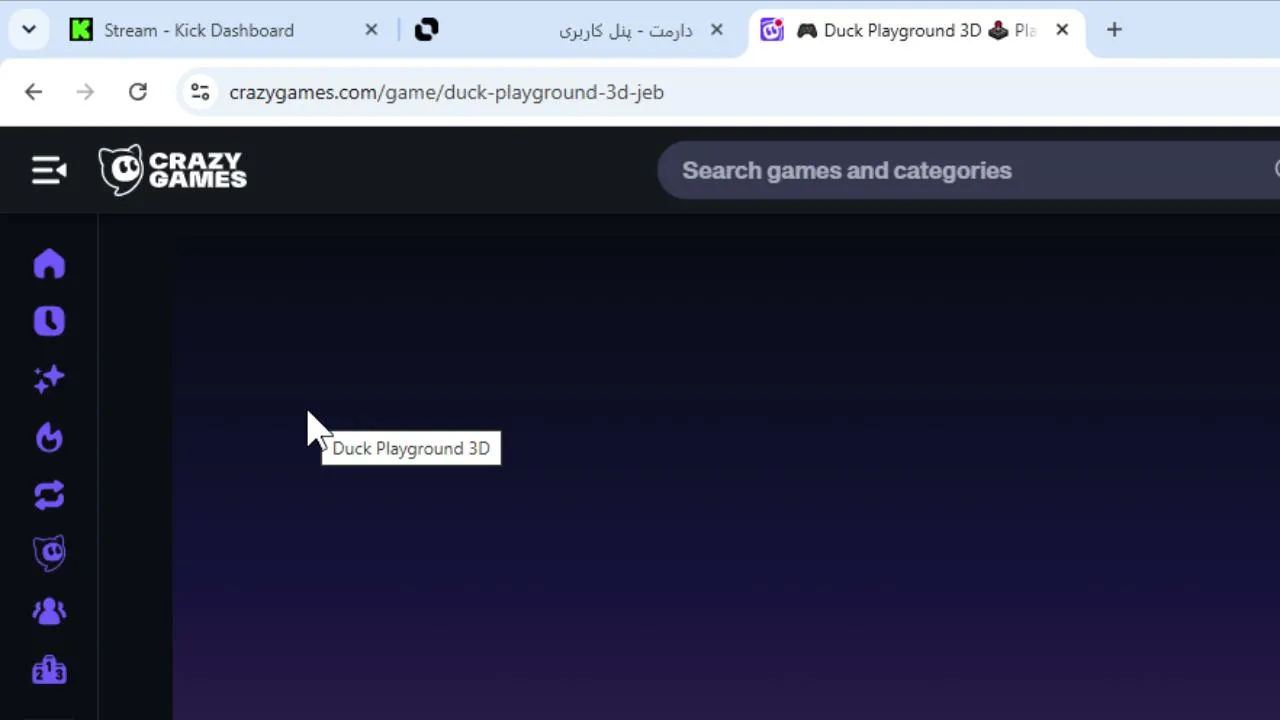This screenshot has width=1280, height=720.
Task: Reload the current page
Action: click(x=138, y=92)
